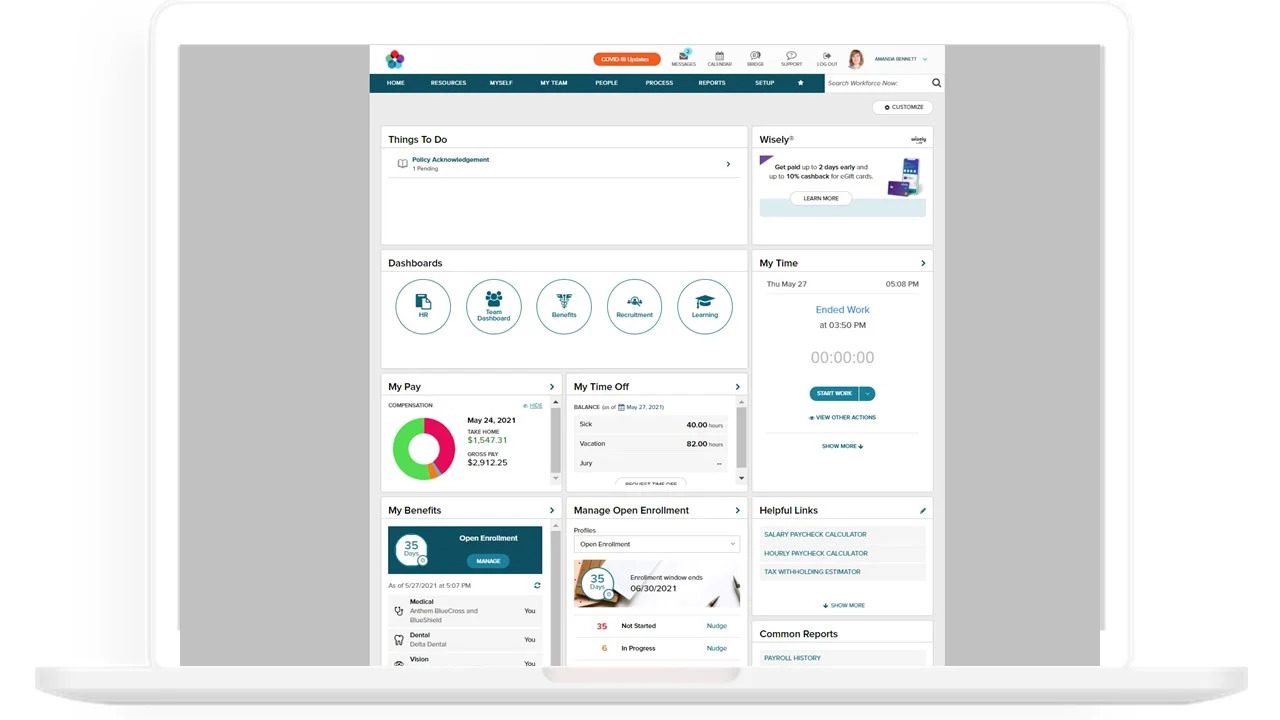Open the Bridge icon
The image size is (1280, 720).
pos(755,57)
